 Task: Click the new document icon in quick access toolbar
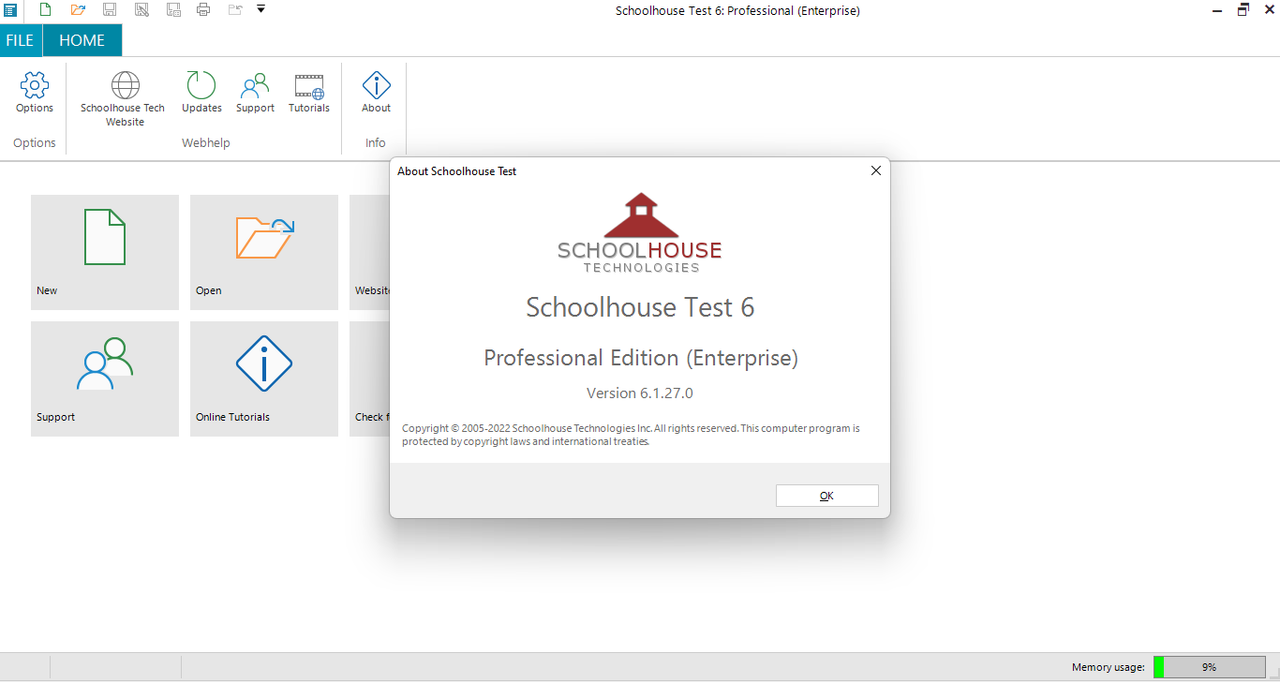45,10
